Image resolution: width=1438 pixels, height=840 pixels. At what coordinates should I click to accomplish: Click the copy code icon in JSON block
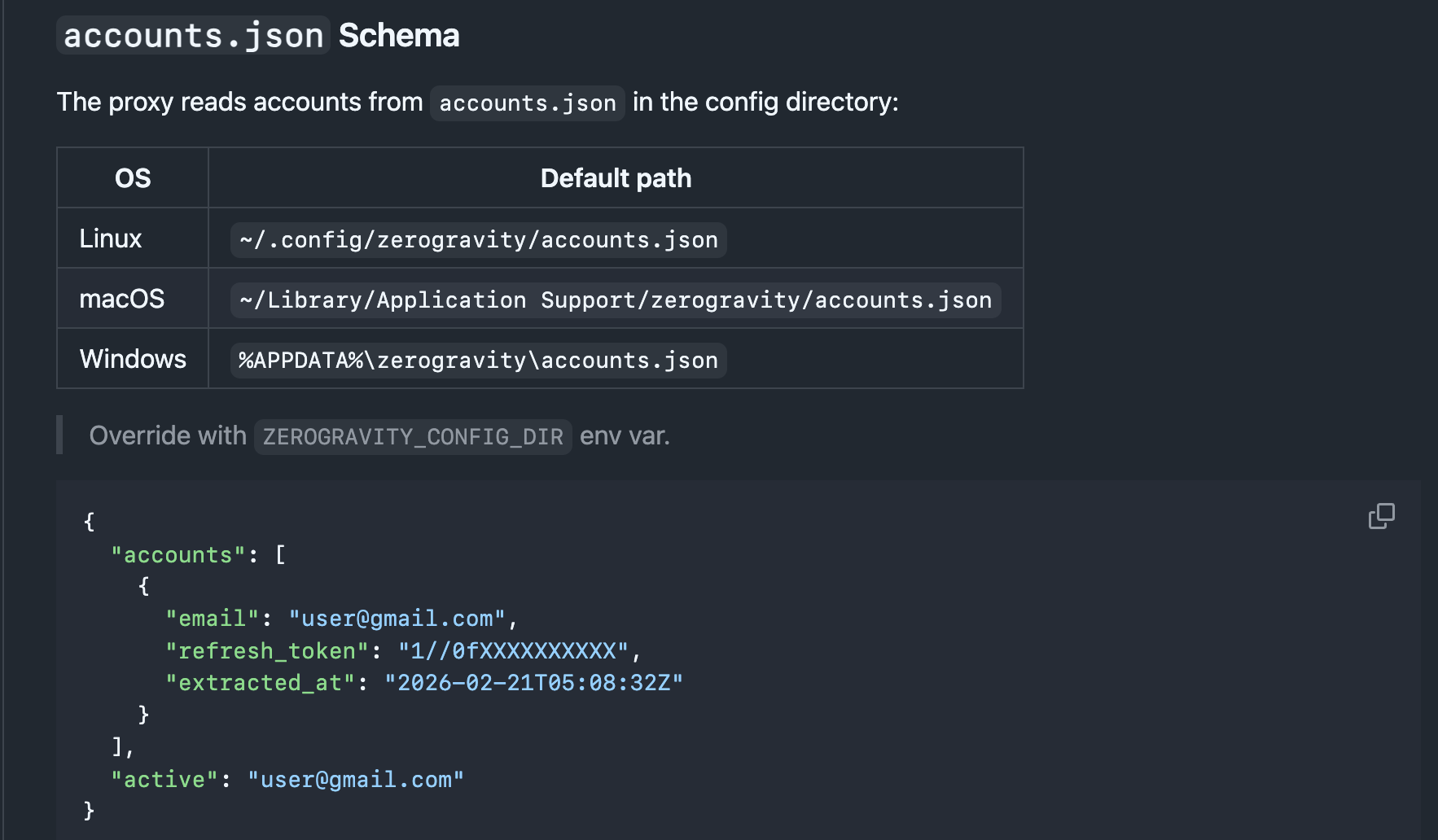(x=1381, y=516)
